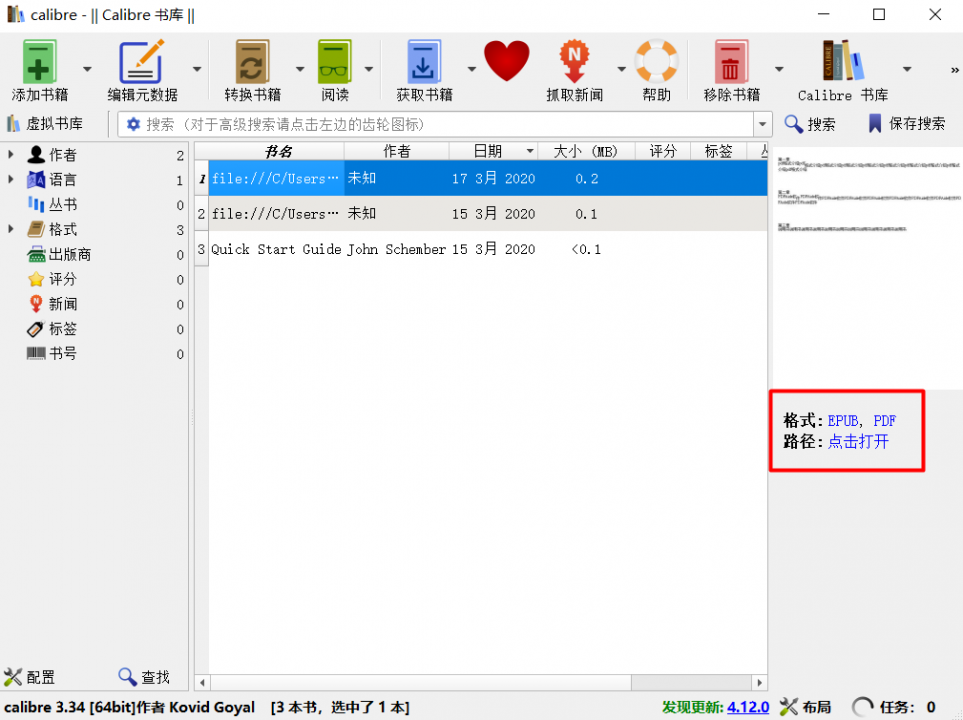
Task: Open Help (帮助) lifebuoy icon
Action: point(657,61)
